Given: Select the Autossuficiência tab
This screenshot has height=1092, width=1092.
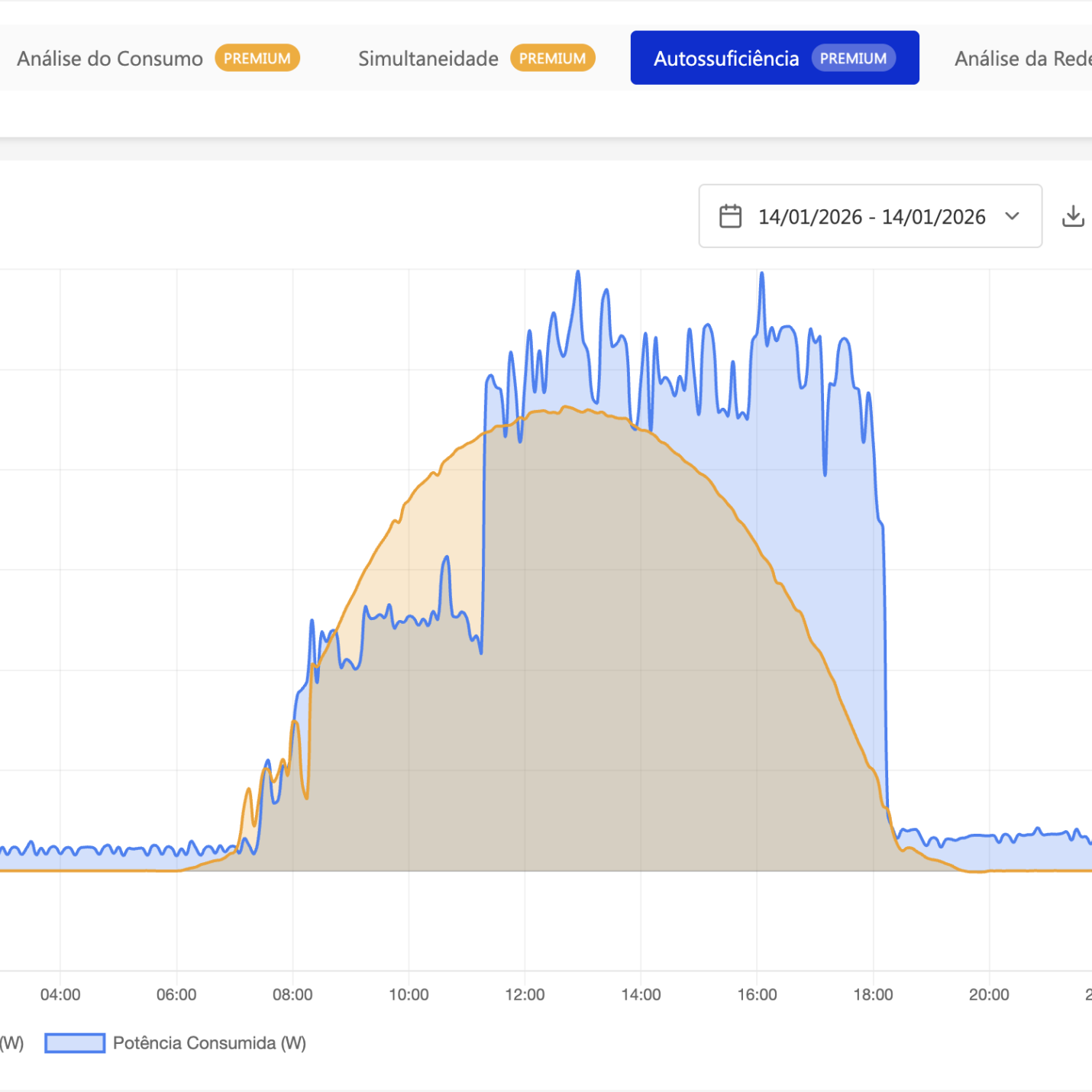Looking at the screenshot, I should [725, 59].
